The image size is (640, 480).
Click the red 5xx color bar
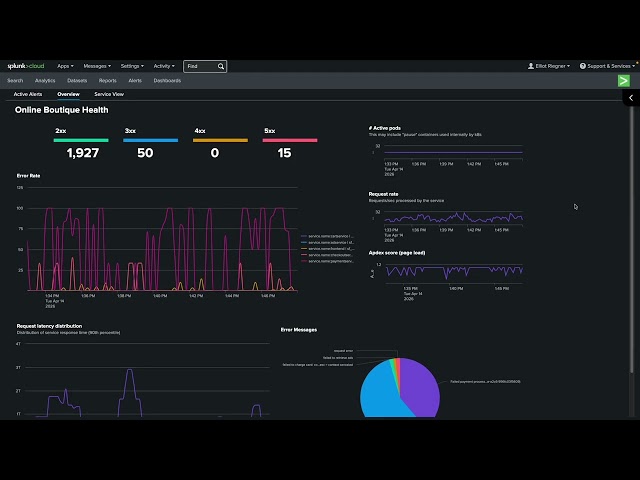(290, 140)
